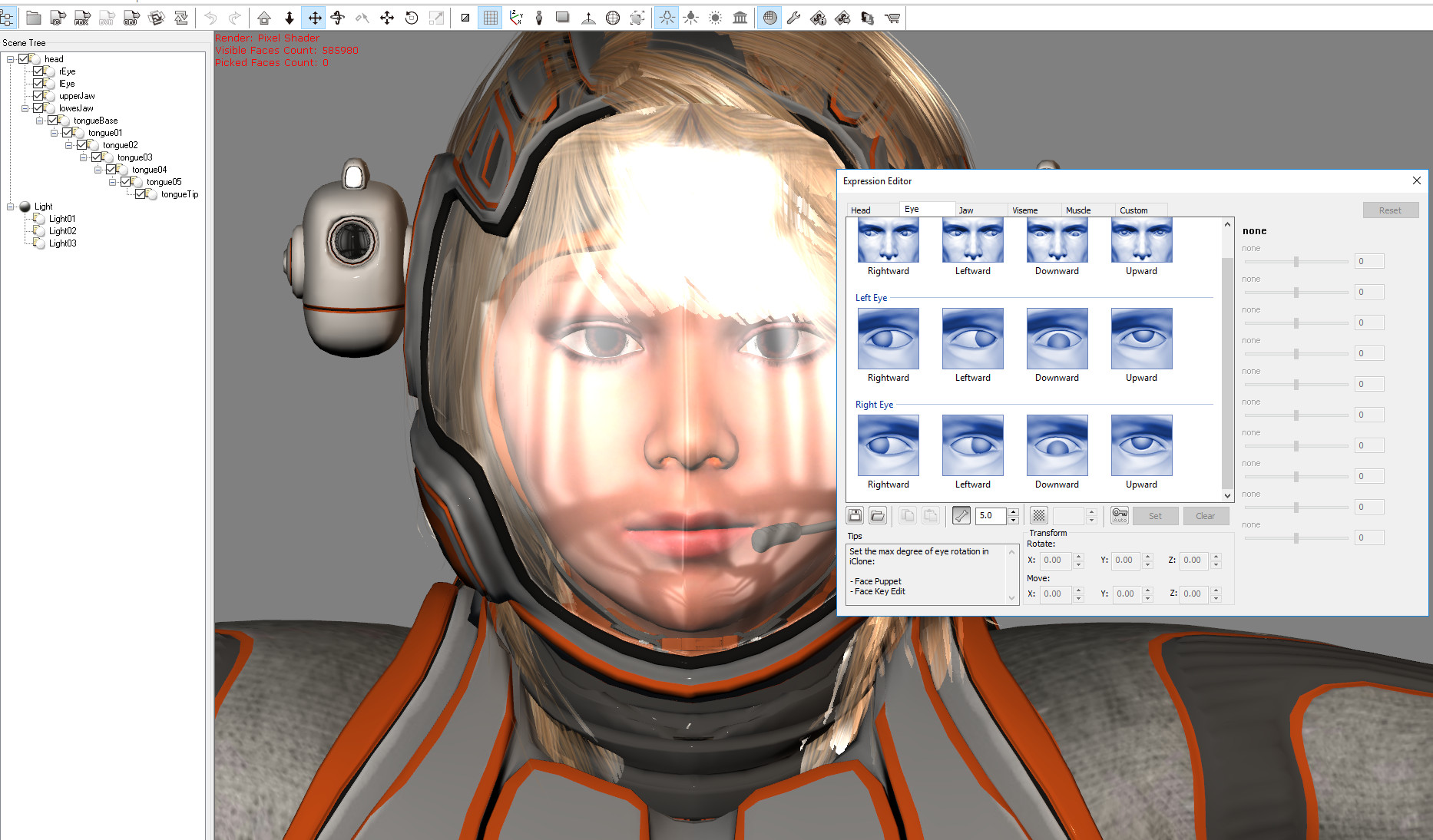Click the first none slider handle

(1296, 262)
